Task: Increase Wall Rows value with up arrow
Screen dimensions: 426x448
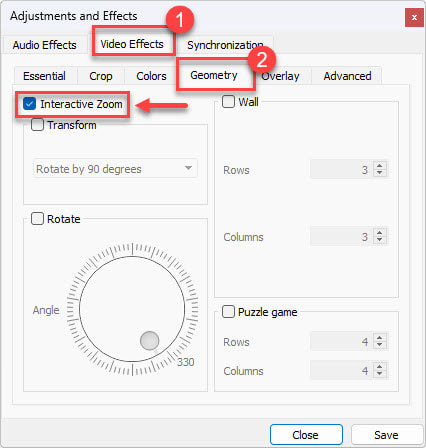Action: [379, 166]
